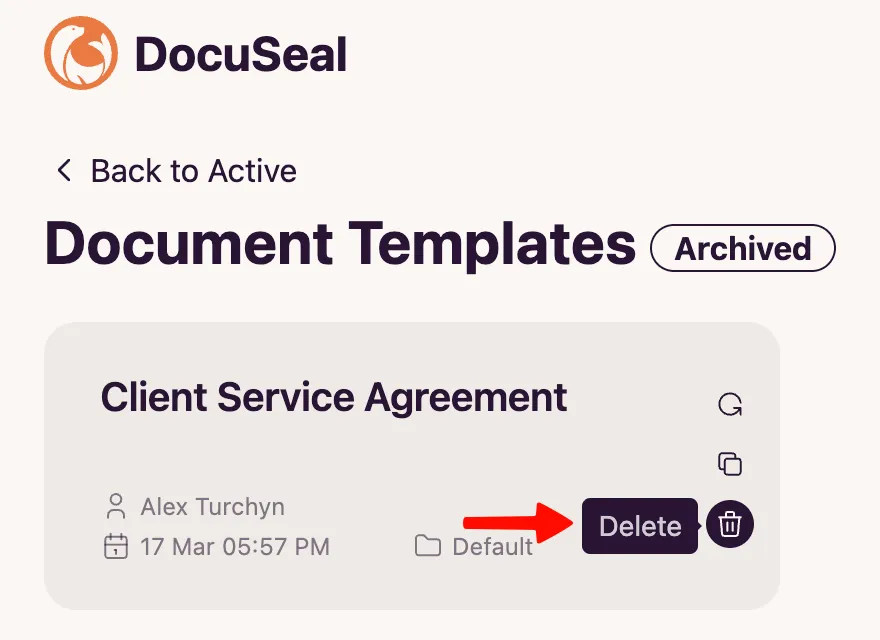Click the author name Alex Turchyn
880x640 pixels.
tap(212, 508)
